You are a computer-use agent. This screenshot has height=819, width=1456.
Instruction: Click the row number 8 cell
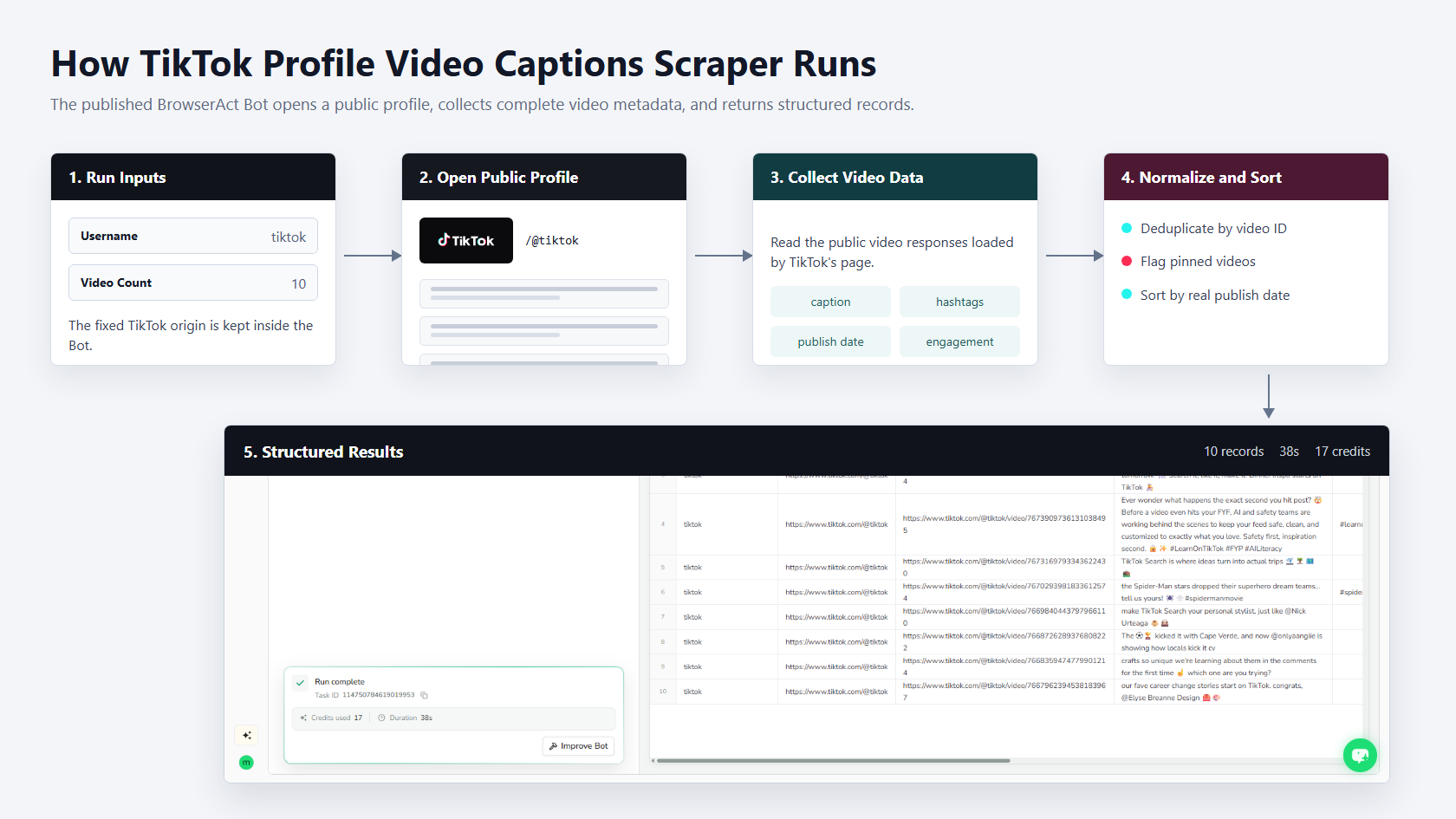(663, 642)
